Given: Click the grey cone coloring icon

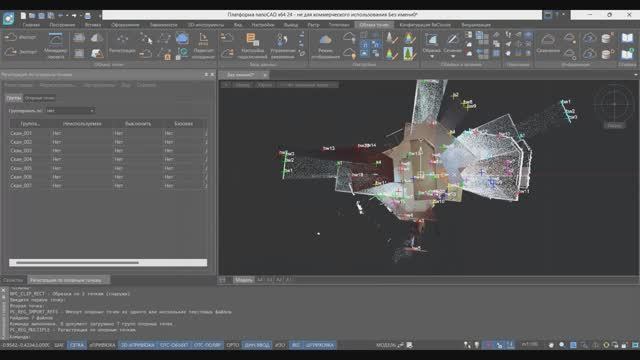Looking at the screenshot, I should pyautogui.click(x=391, y=39).
